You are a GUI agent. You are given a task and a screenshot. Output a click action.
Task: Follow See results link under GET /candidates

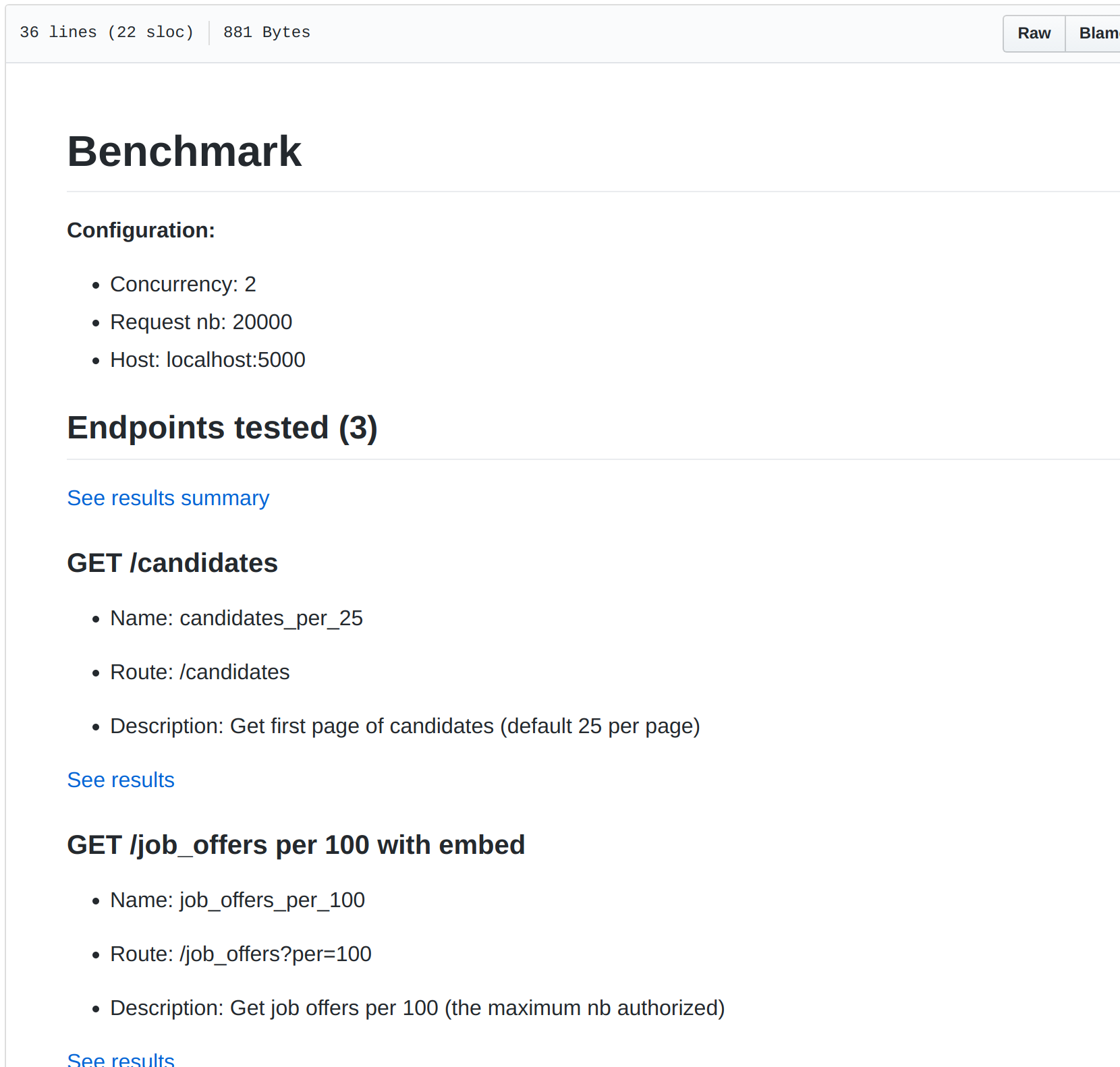(x=121, y=780)
